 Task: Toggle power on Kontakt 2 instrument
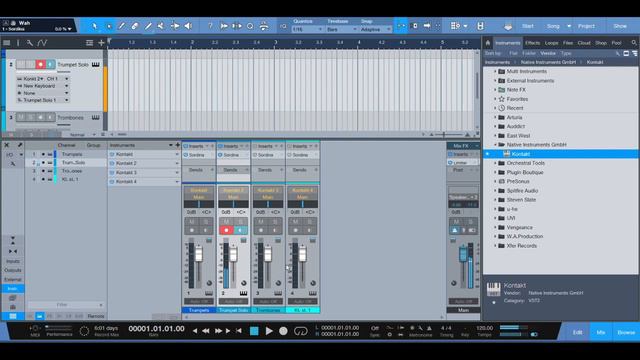[112, 163]
